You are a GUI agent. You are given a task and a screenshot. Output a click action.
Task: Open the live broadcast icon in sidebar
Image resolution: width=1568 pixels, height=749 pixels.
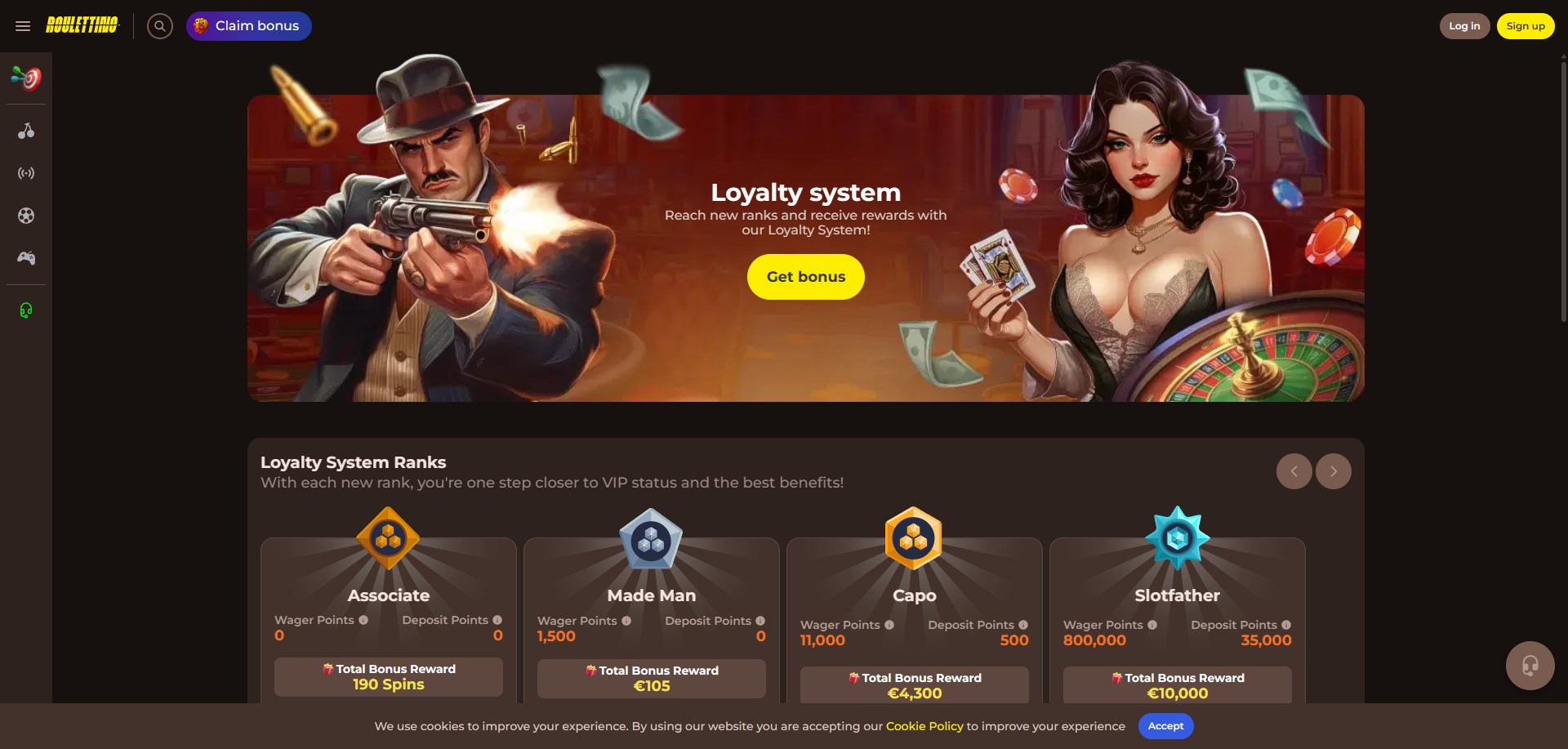pos(26,173)
